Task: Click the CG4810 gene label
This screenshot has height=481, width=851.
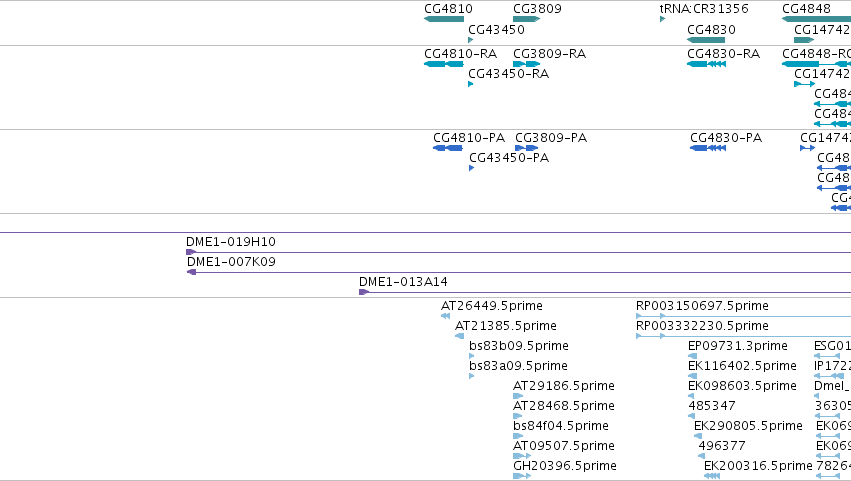Action: click(448, 9)
